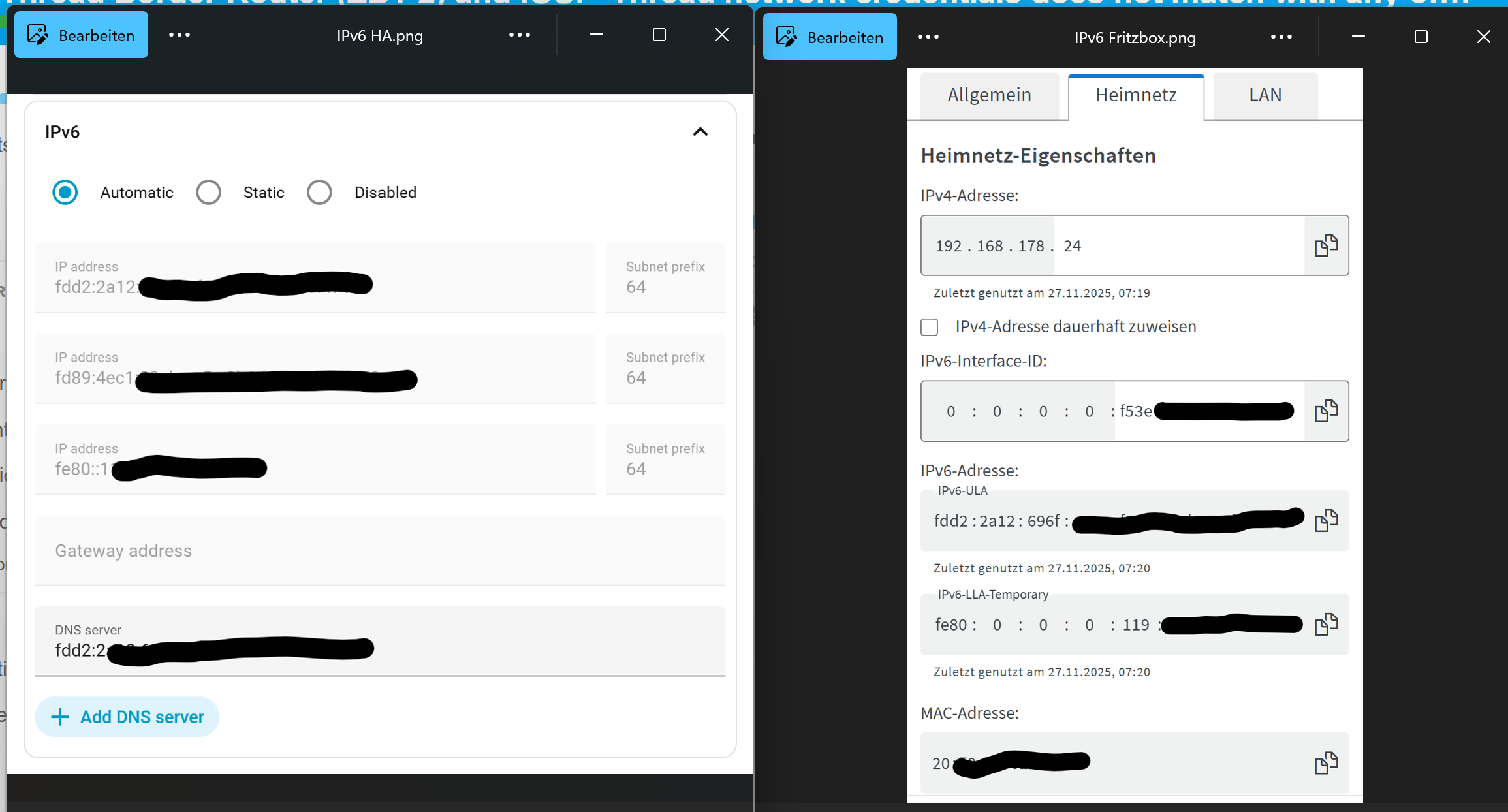Copy the MAC-Adresse value

click(1325, 762)
